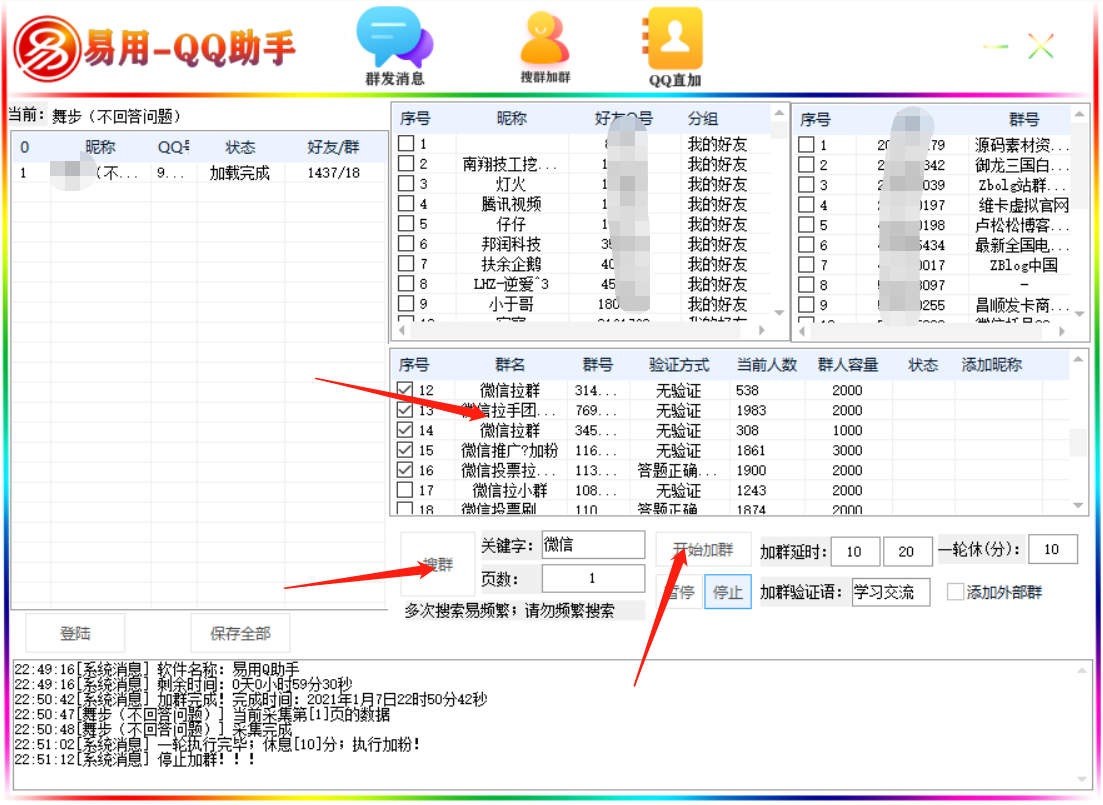
Task: Select group row 卢松松博客
Action: click(933, 225)
